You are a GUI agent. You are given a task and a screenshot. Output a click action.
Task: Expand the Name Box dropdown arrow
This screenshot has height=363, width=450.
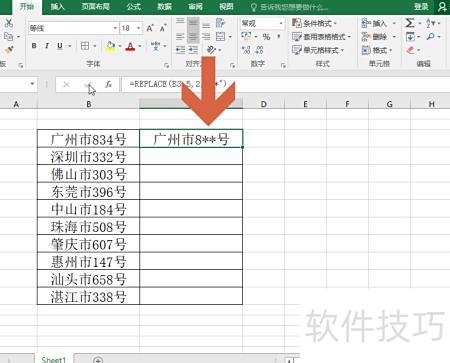click(x=32, y=84)
